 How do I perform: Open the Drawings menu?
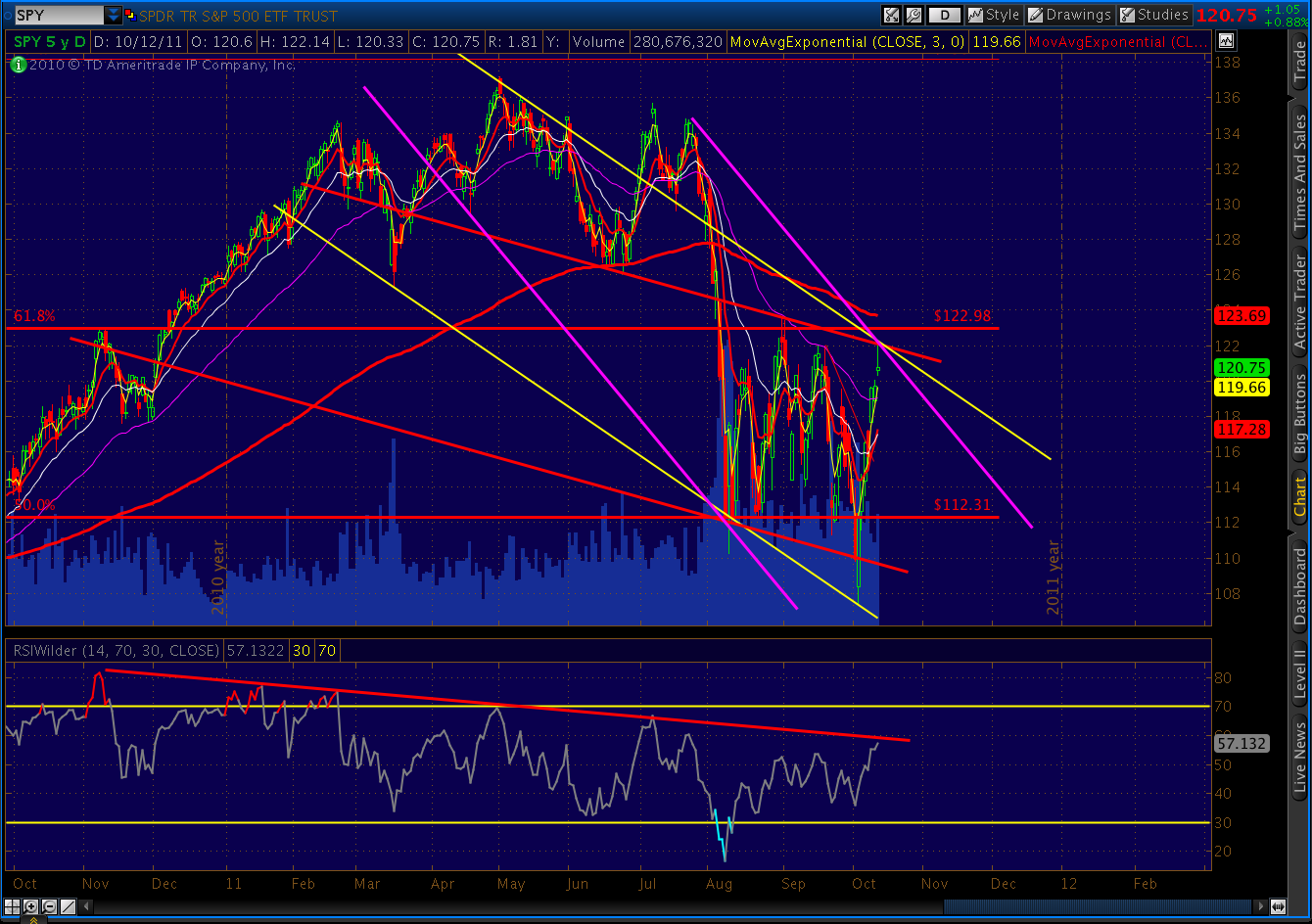click(1069, 15)
